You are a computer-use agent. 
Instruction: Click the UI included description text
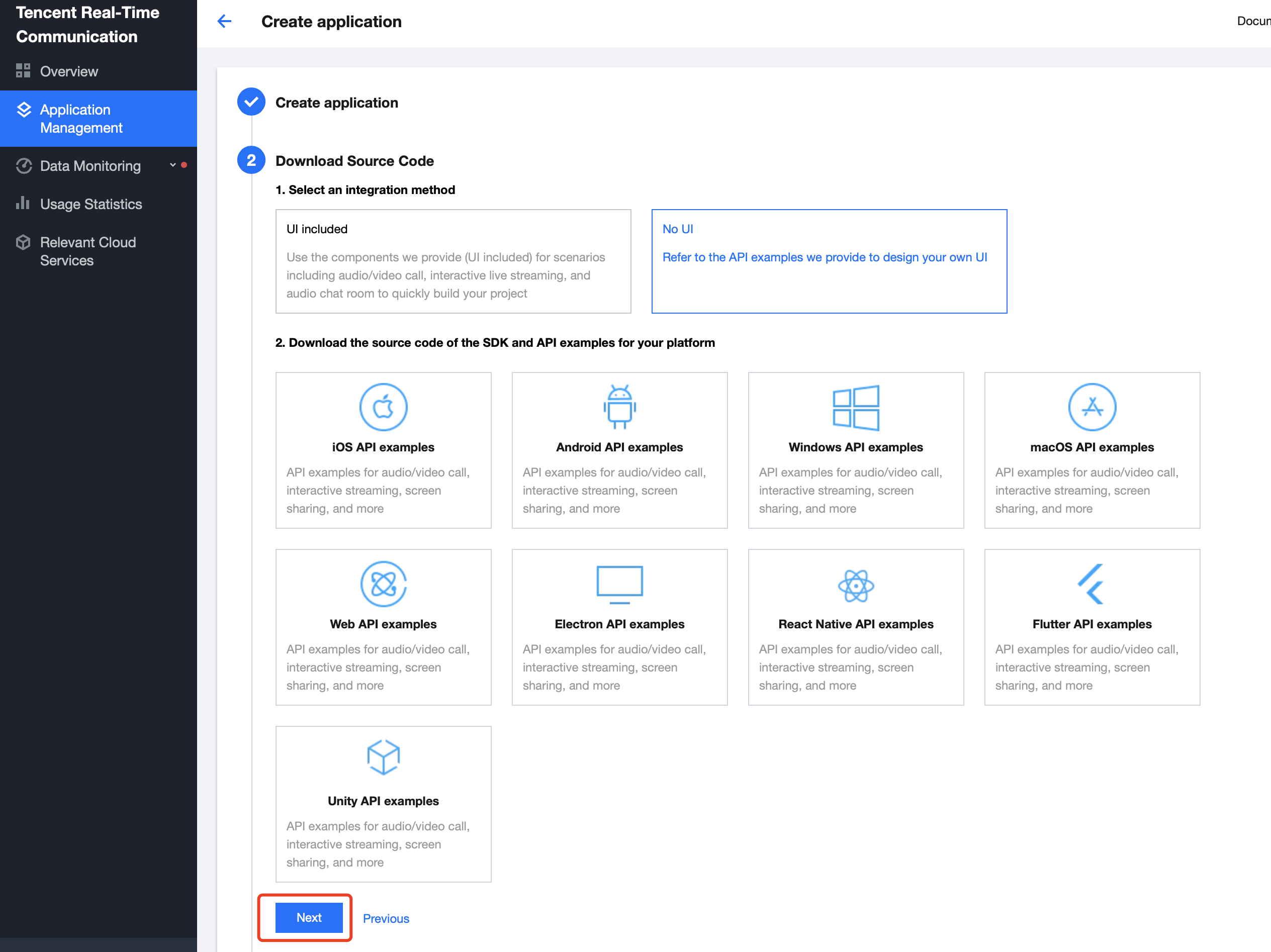(x=446, y=275)
